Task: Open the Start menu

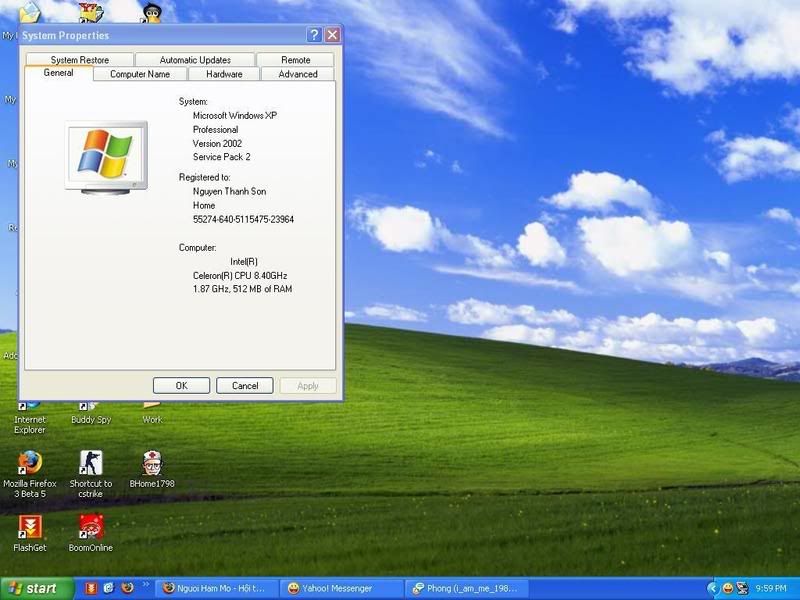Action: tap(37, 589)
